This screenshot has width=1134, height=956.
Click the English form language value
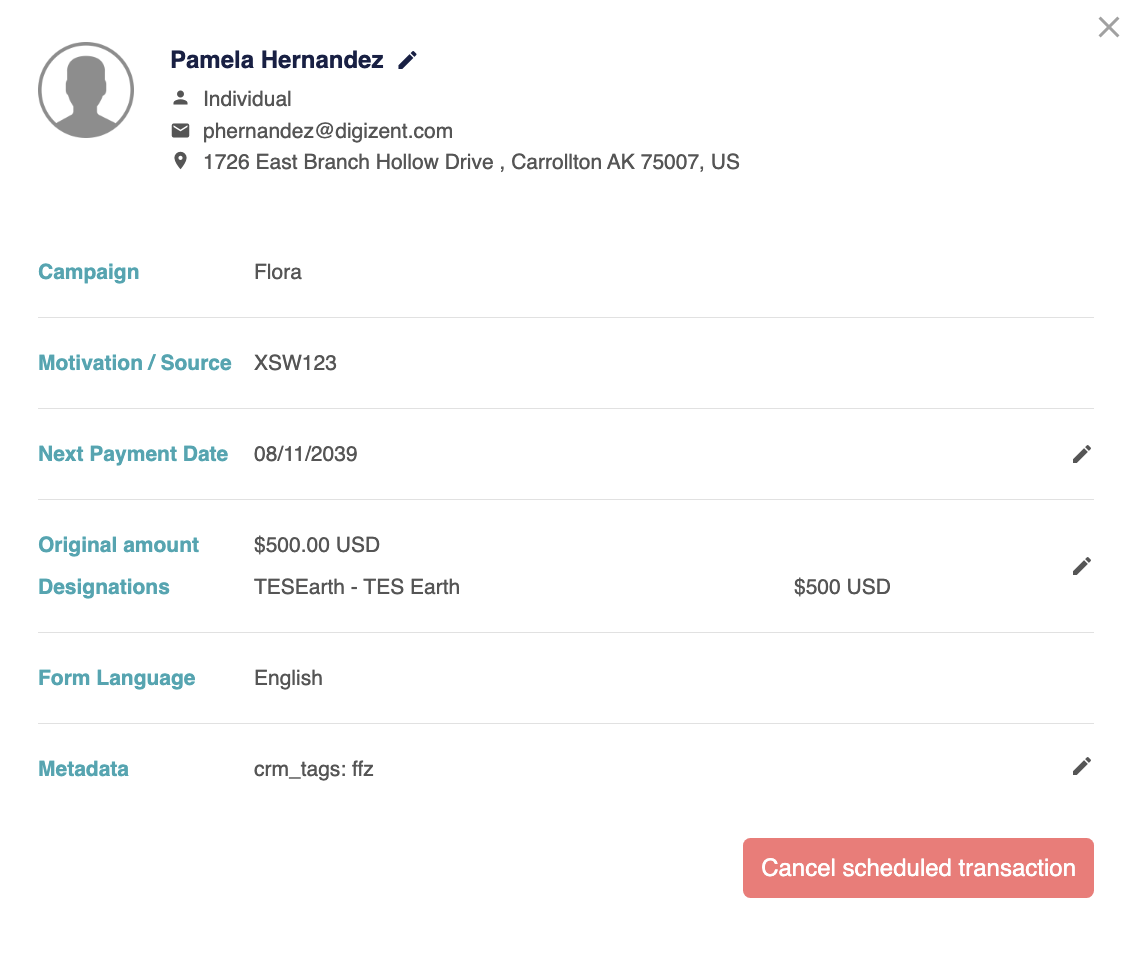(x=288, y=678)
